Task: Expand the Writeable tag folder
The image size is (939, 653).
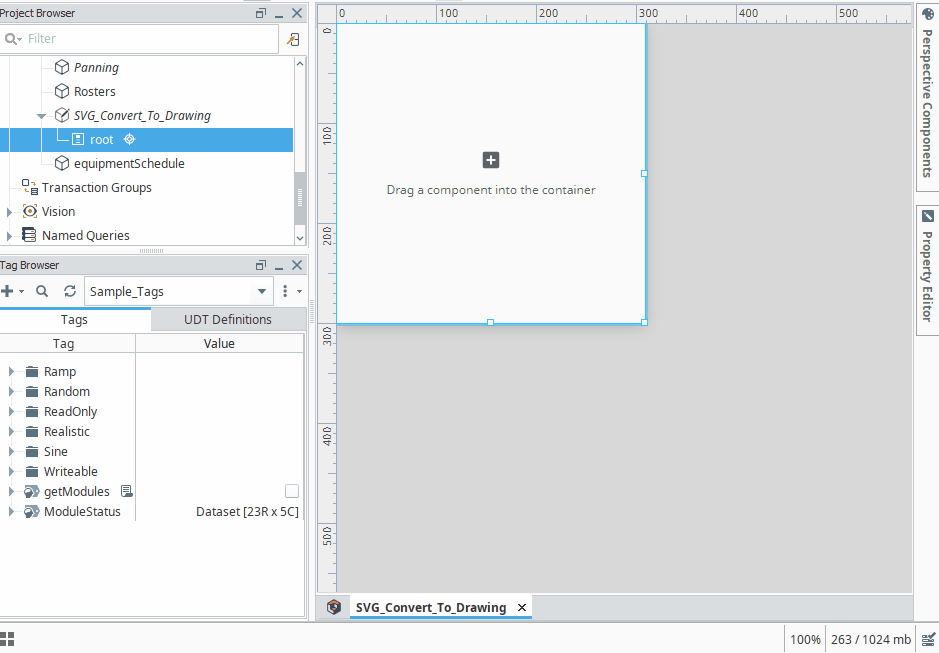Action: [11, 471]
